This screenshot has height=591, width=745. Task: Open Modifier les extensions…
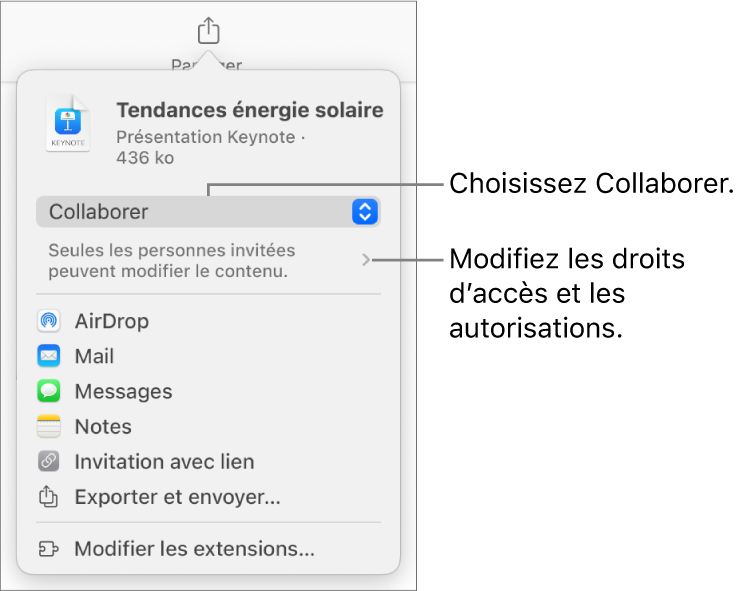[x=194, y=549]
